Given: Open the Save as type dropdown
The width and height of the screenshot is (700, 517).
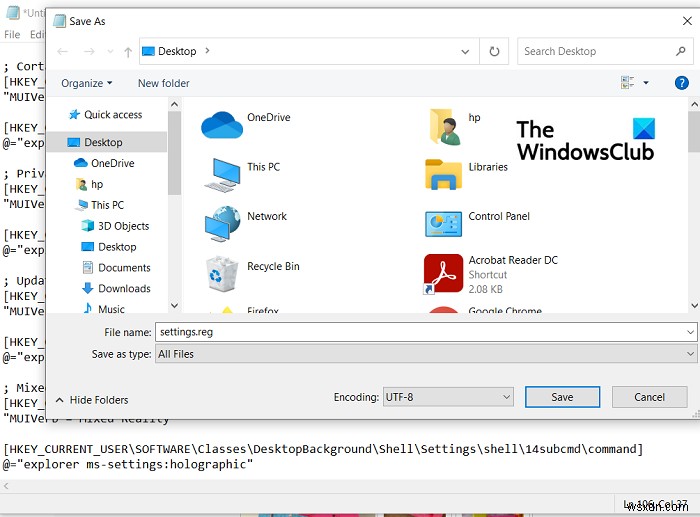Looking at the screenshot, I should 426,354.
